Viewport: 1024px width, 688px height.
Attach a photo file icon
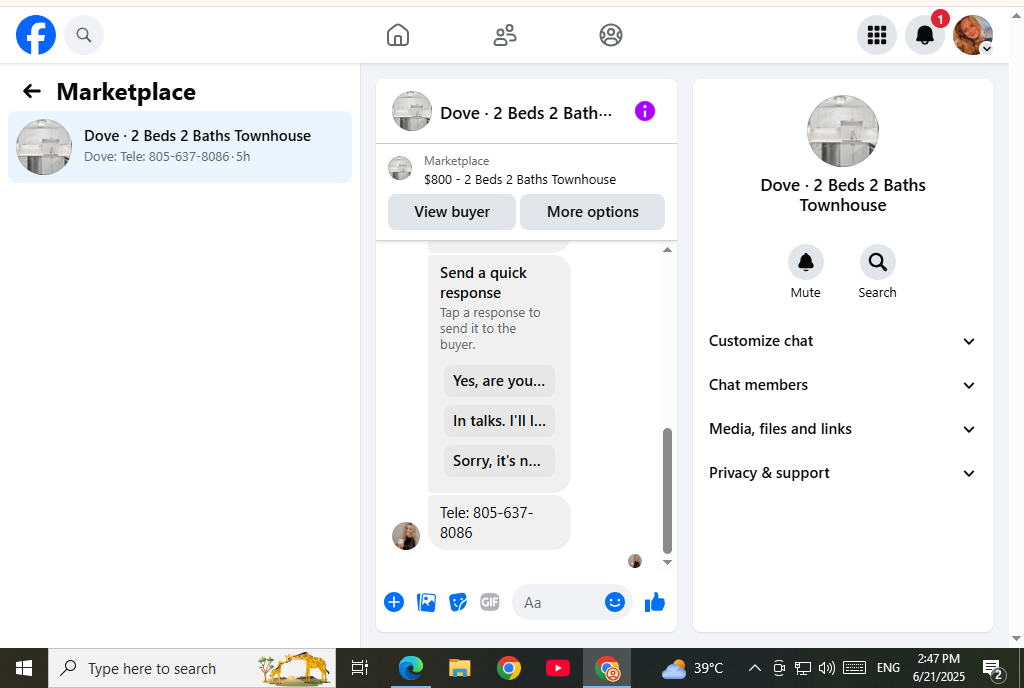(426, 602)
